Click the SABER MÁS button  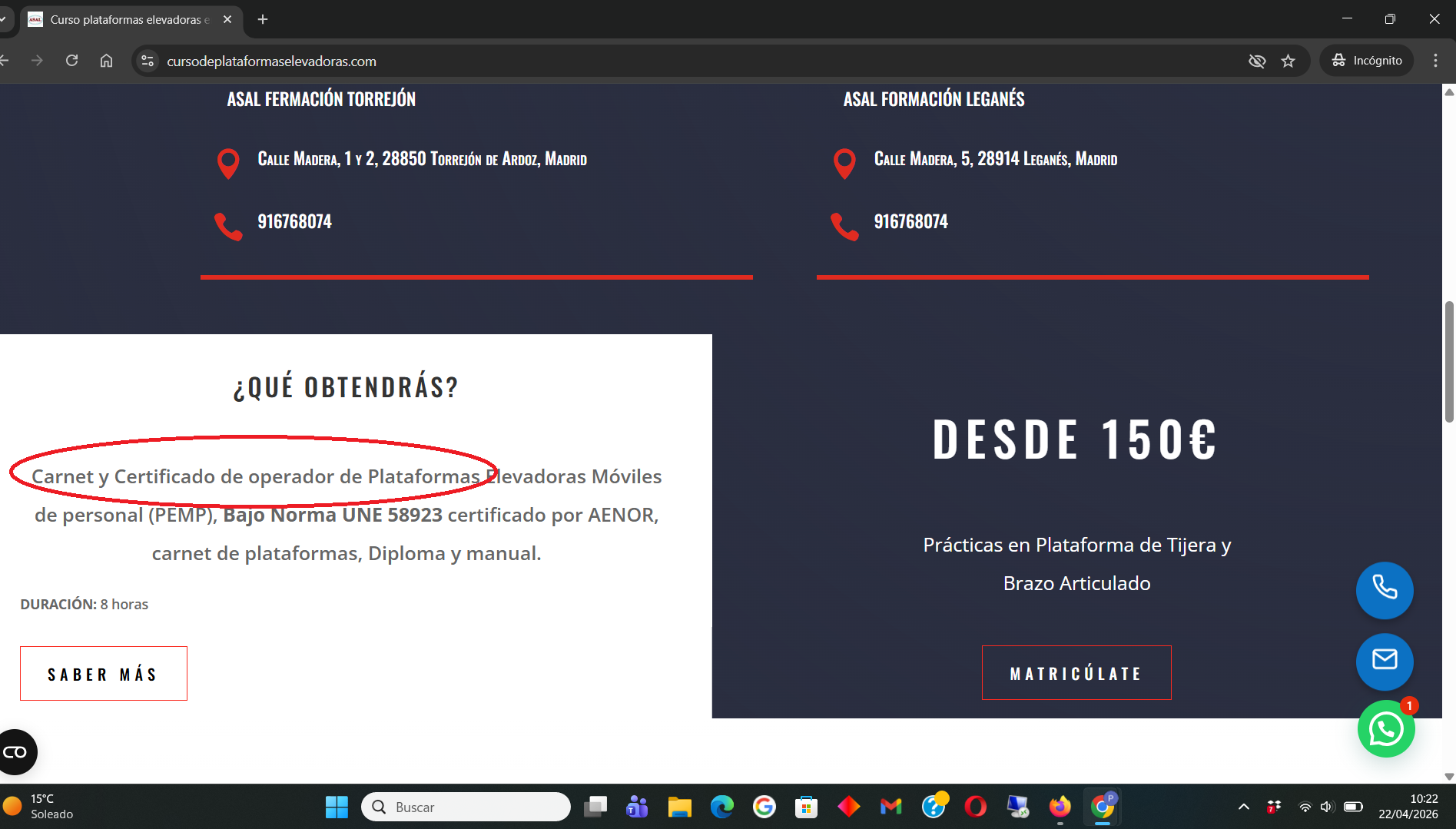(x=104, y=674)
